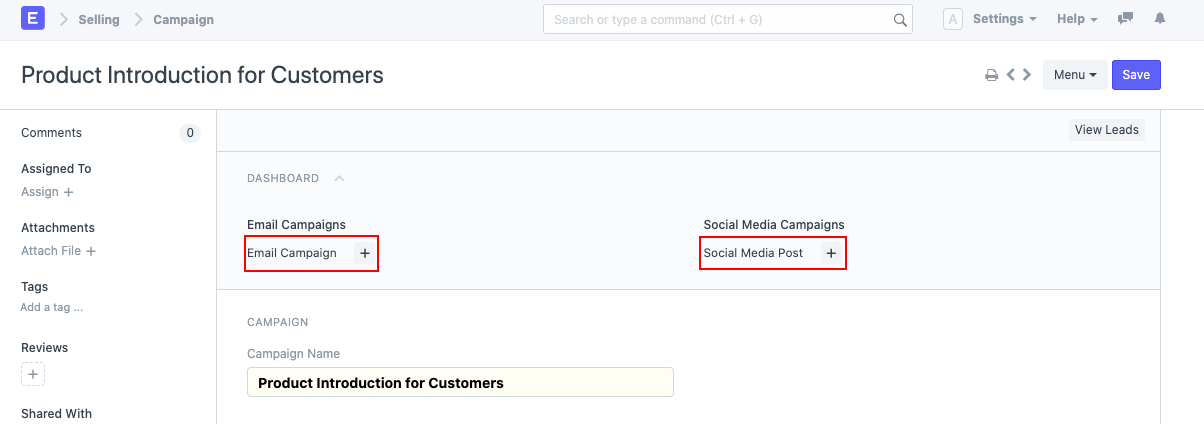Add a new Social Media Post plus icon
Image resolution: width=1204 pixels, height=424 pixels.
pos(831,254)
